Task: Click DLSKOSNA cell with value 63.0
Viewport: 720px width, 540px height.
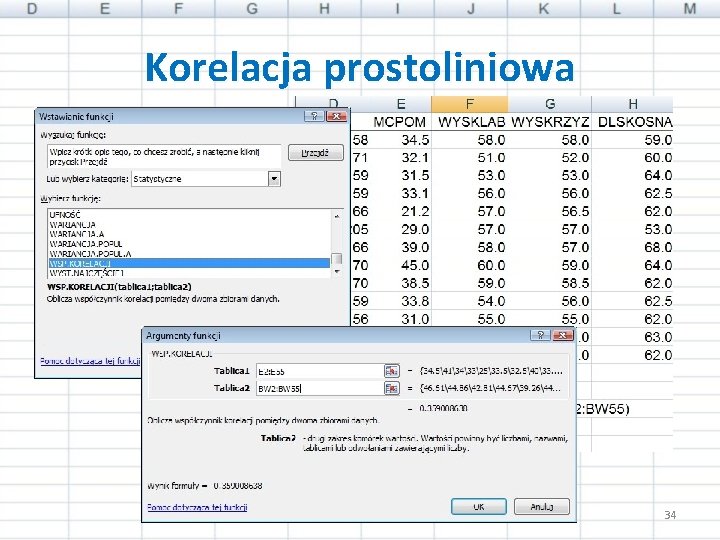Action: coord(633,337)
